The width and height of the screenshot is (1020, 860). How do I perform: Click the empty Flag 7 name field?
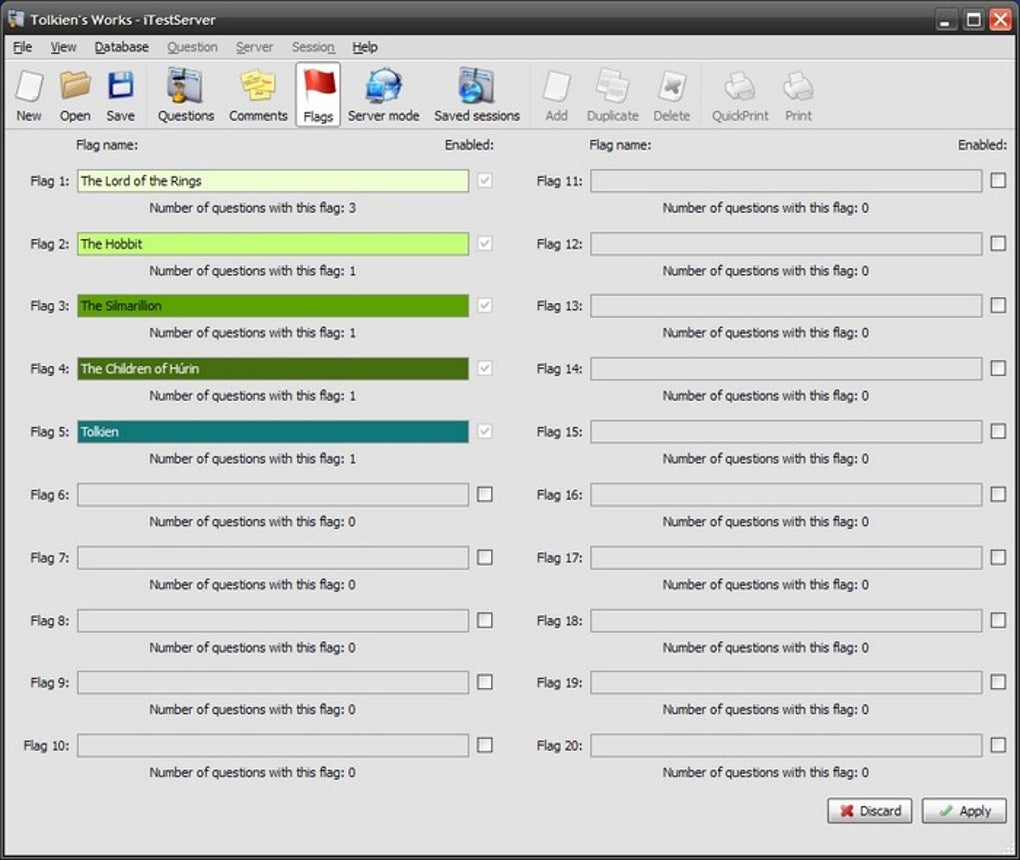tap(273, 558)
